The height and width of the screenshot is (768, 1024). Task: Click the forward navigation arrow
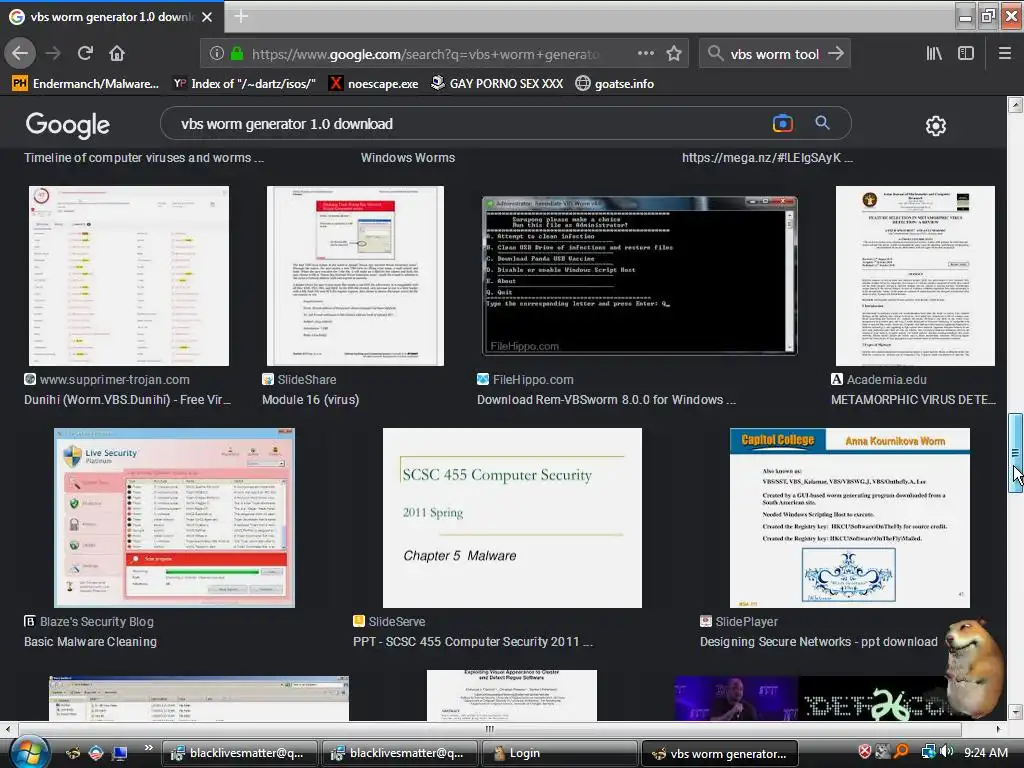click(53, 53)
